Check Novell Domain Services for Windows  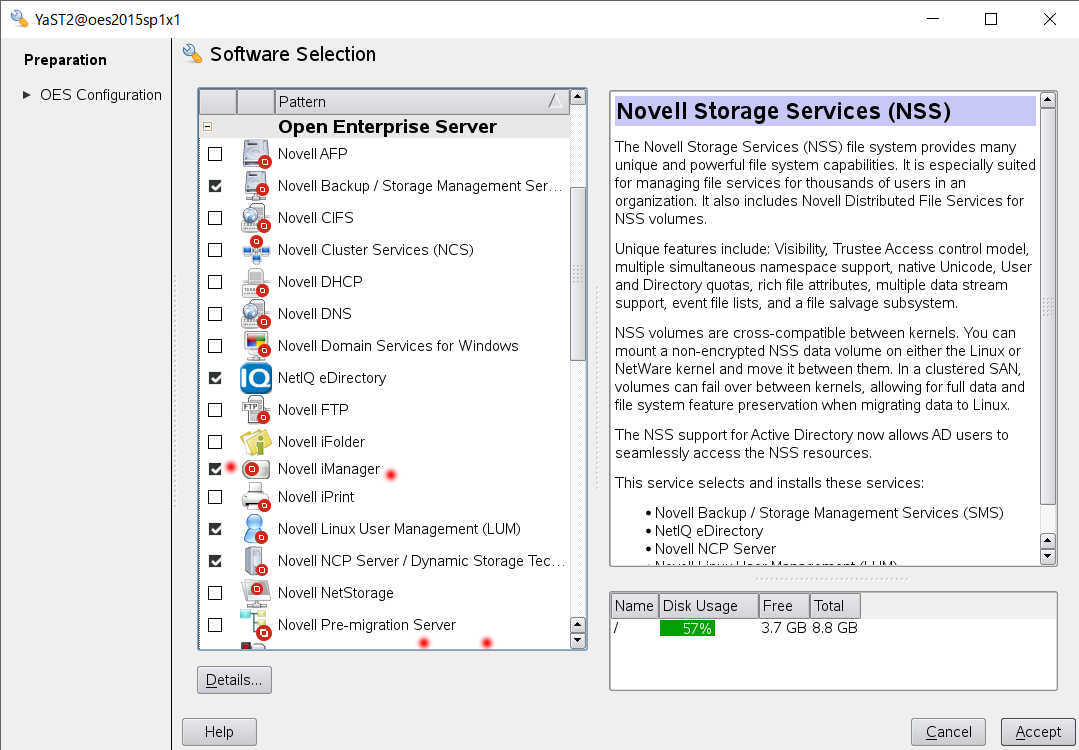[215, 345]
